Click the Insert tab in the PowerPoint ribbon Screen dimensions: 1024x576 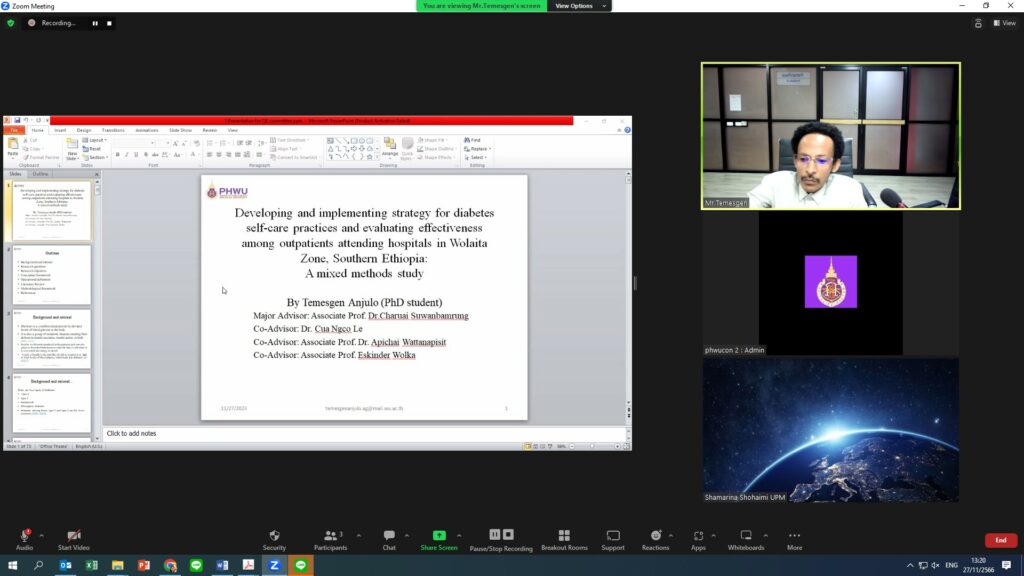tap(60, 130)
